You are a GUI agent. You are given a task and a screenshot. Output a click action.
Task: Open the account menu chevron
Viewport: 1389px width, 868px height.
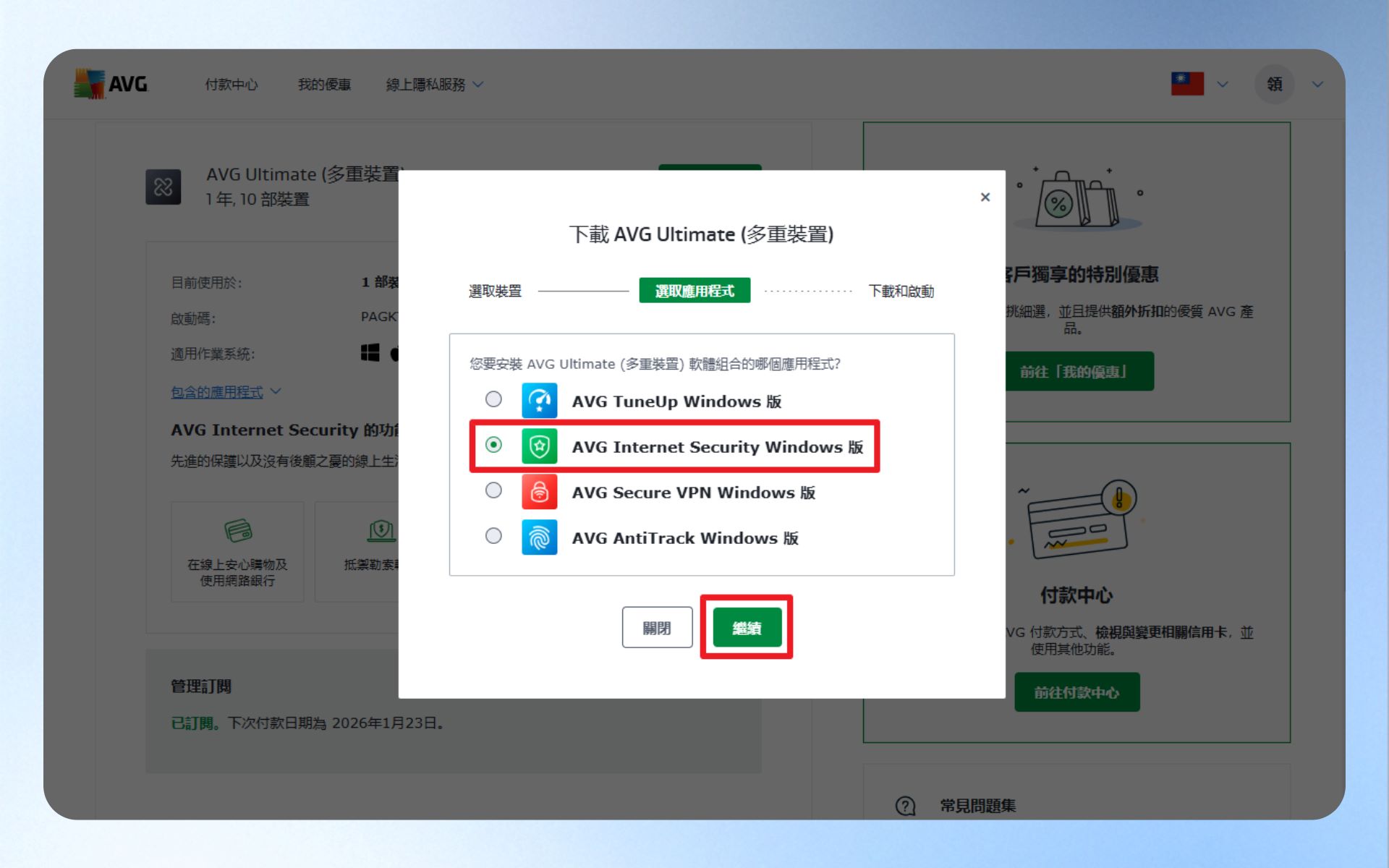(1317, 85)
